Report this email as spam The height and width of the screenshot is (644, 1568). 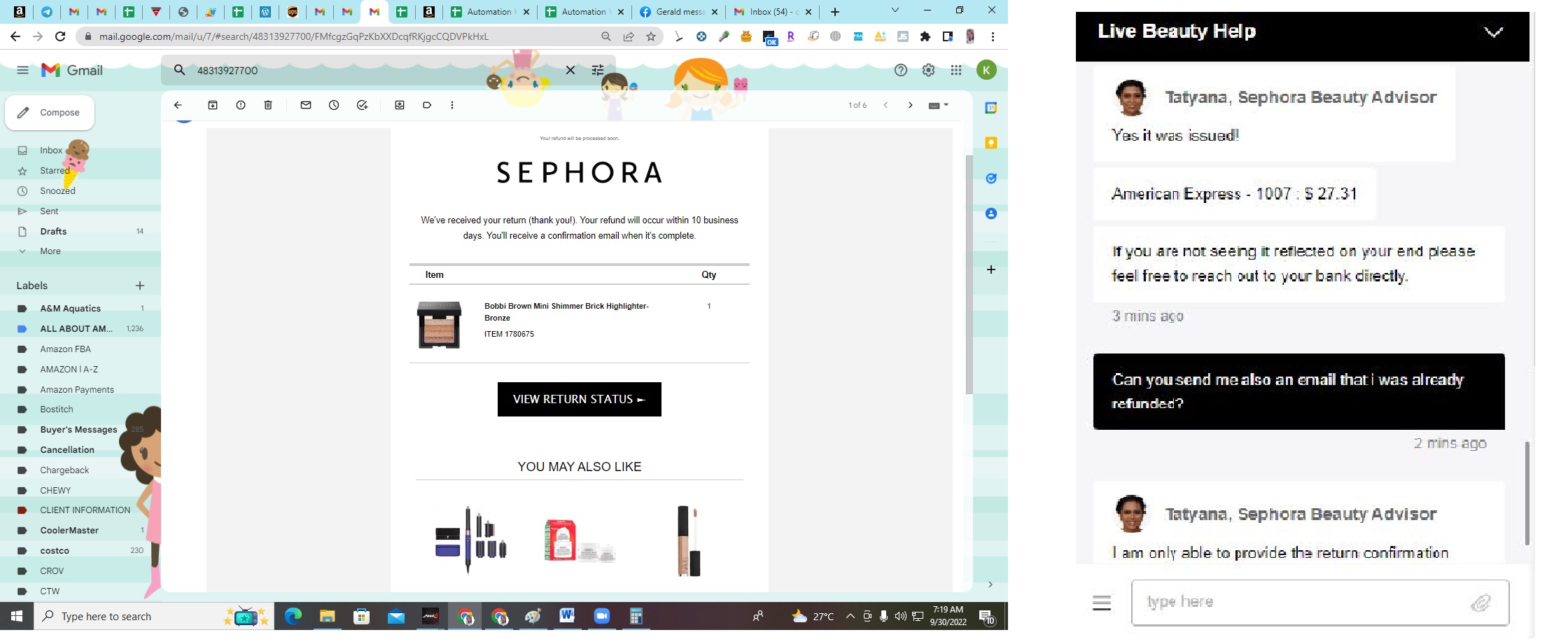click(241, 105)
